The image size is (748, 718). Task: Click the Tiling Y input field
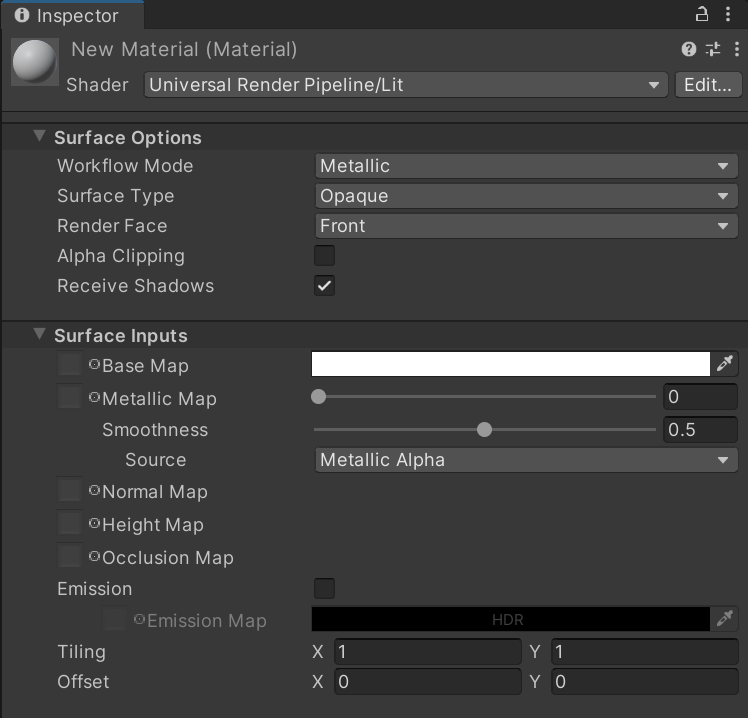click(644, 651)
